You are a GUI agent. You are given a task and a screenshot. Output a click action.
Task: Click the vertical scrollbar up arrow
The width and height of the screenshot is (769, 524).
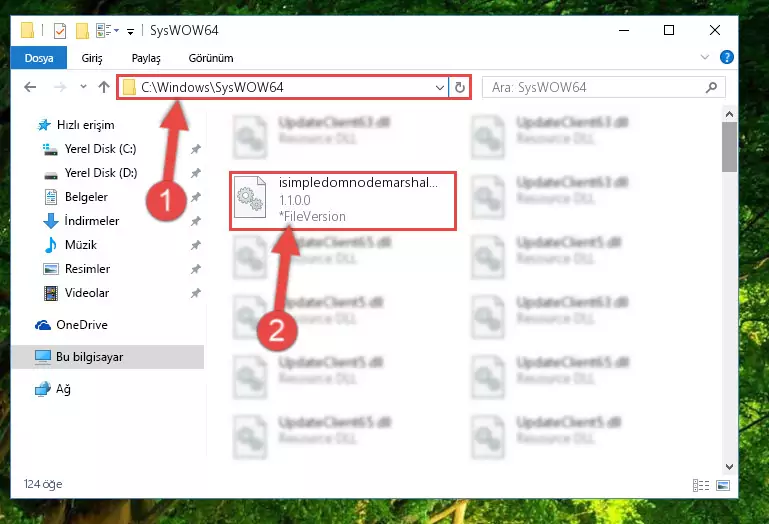[729, 114]
